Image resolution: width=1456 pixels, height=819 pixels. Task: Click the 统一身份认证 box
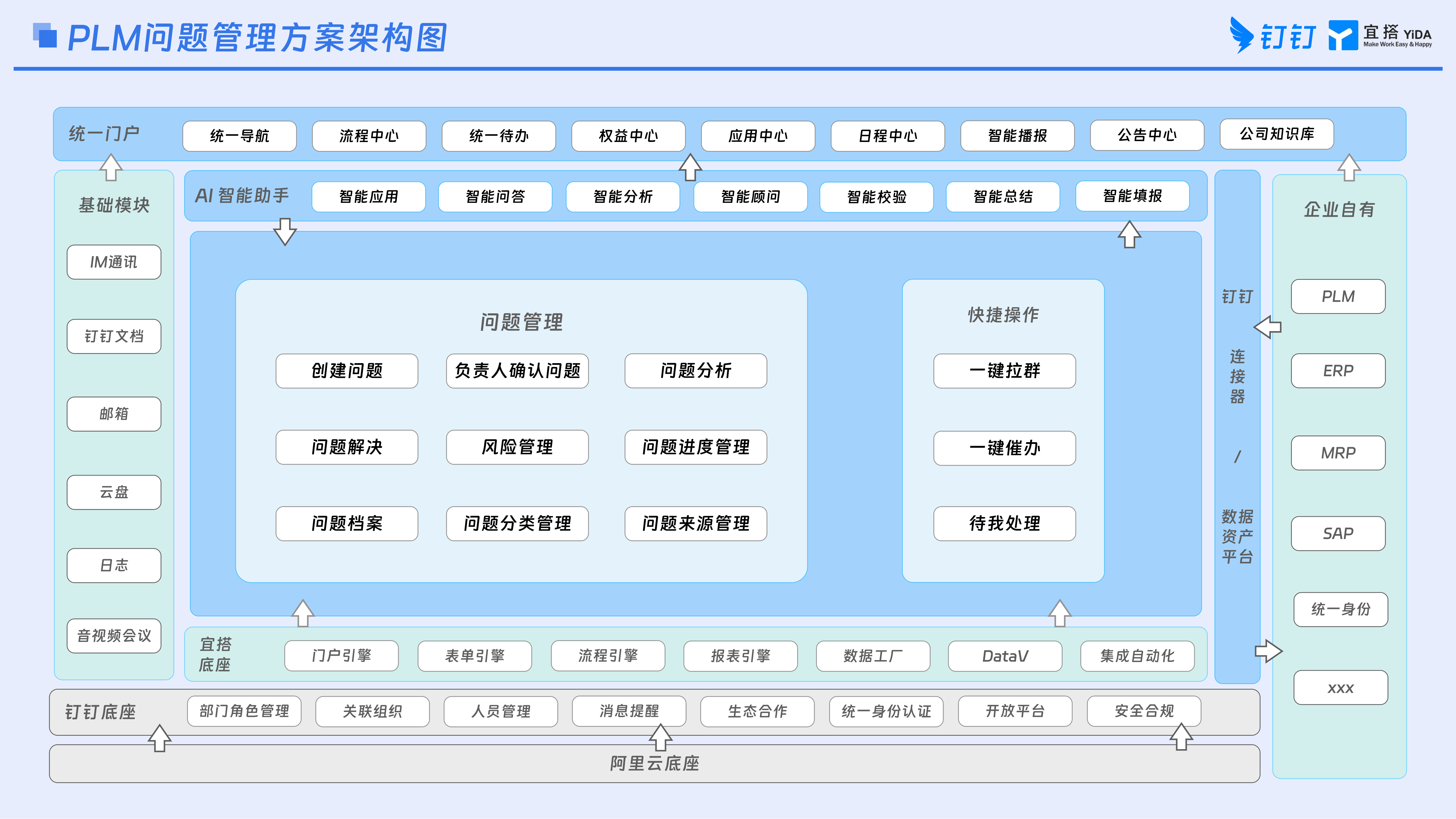(x=886, y=711)
